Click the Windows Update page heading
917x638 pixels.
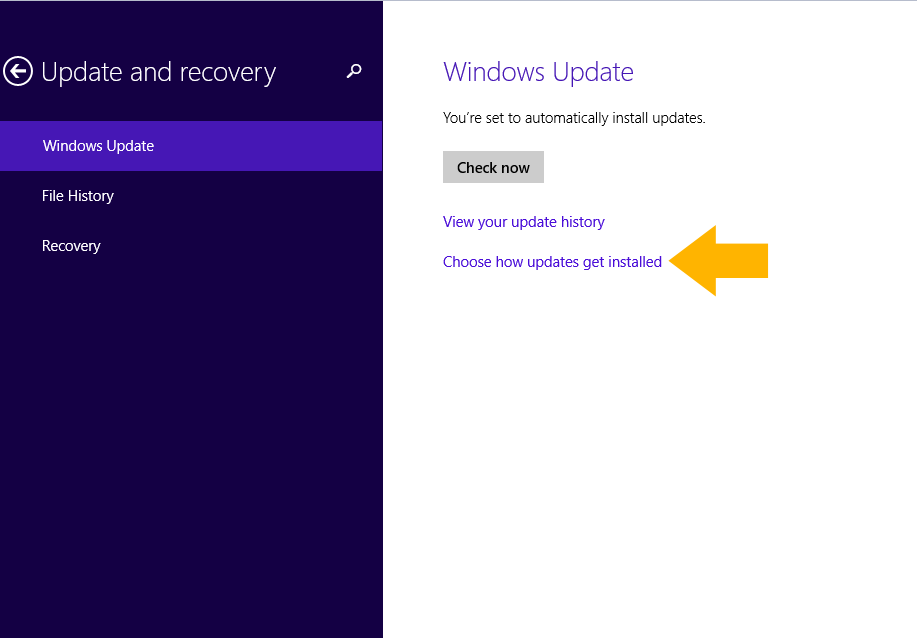[x=538, y=72]
